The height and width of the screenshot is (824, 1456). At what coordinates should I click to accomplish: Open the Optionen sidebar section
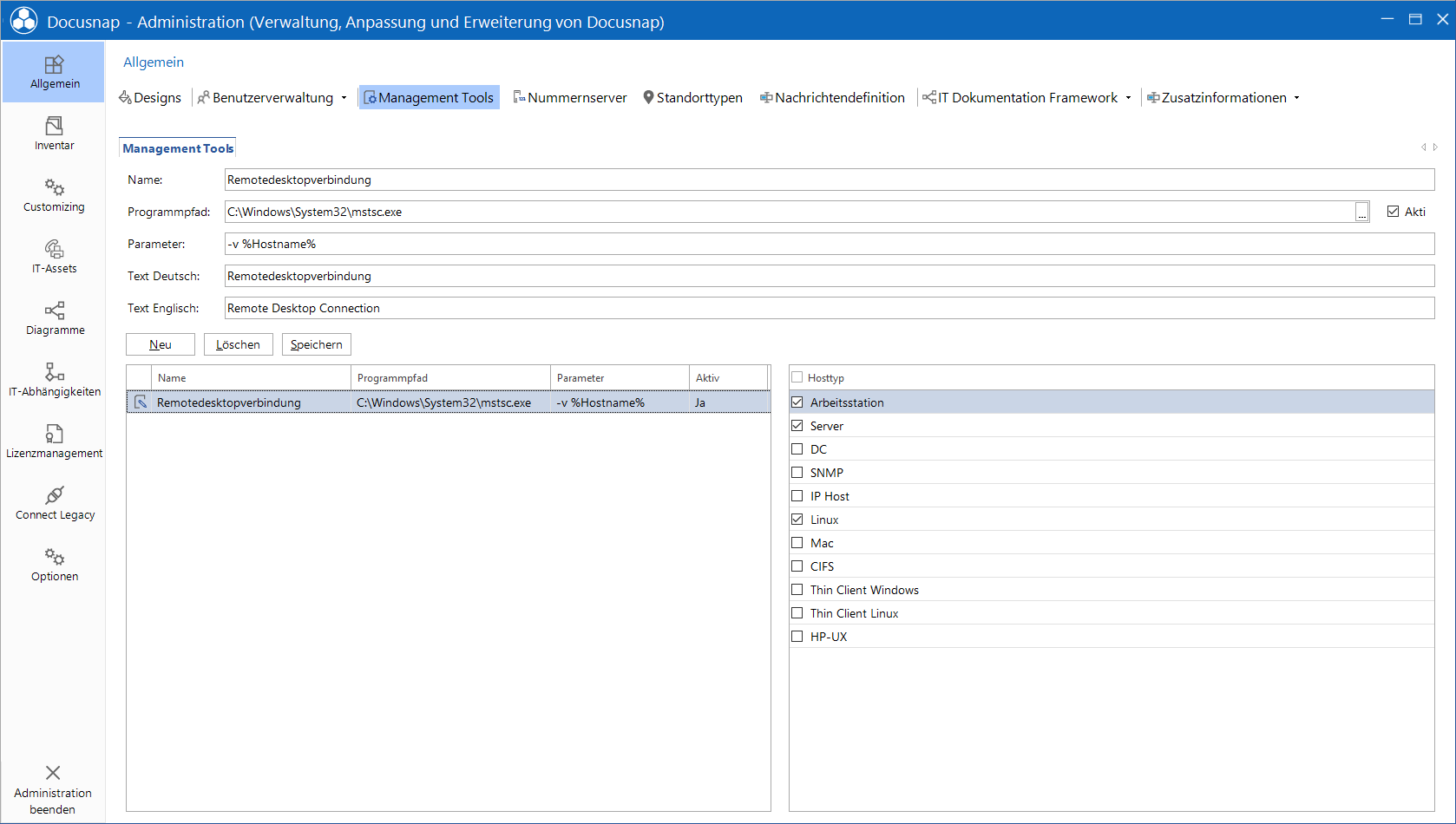pyautogui.click(x=54, y=565)
